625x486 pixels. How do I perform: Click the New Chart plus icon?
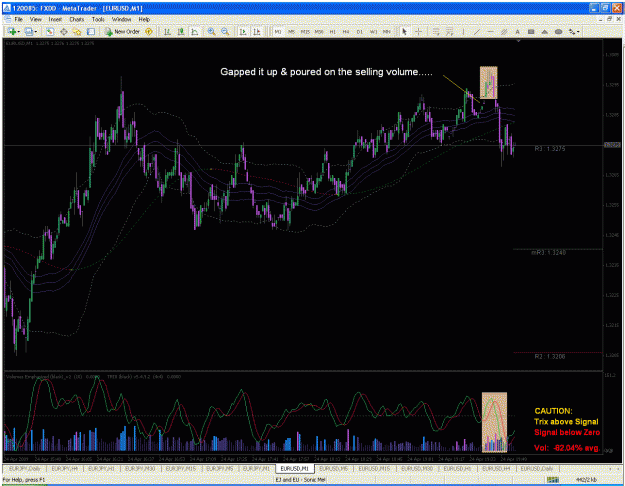point(11,31)
